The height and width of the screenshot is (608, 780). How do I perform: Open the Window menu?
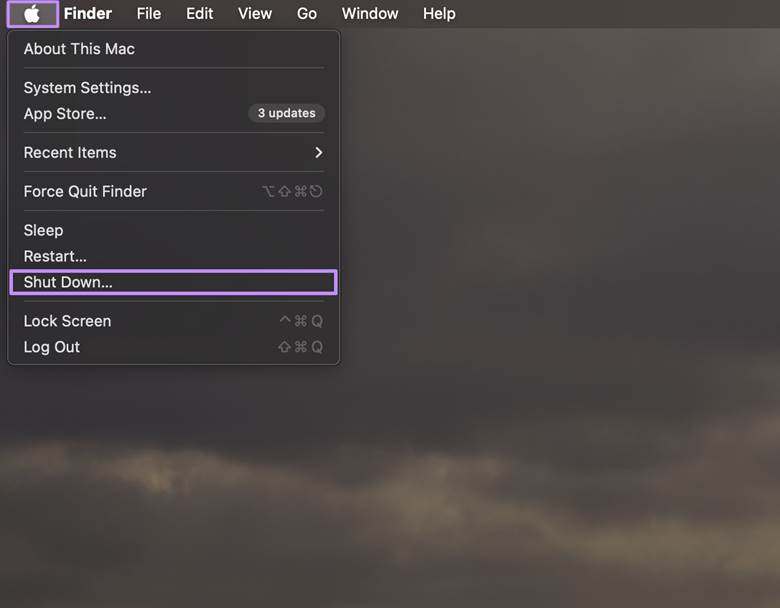370,14
